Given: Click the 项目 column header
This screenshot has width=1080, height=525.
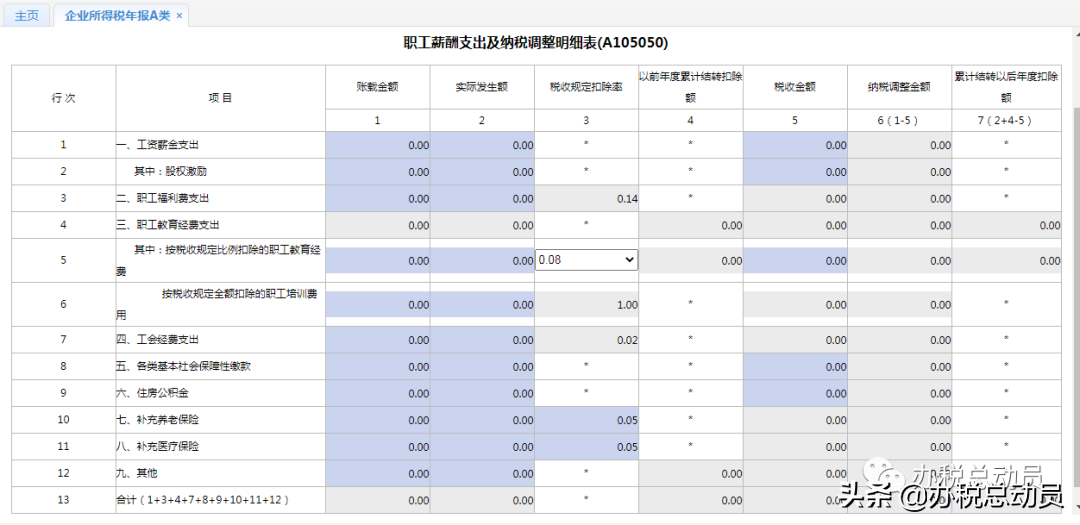Looking at the screenshot, I should pos(220,98).
